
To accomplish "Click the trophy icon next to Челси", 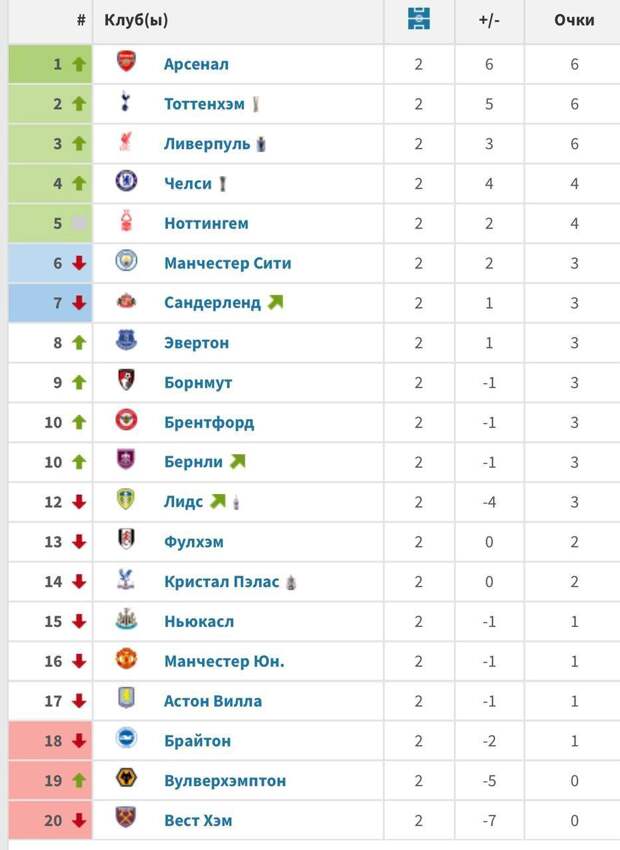I will click(223, 183).
